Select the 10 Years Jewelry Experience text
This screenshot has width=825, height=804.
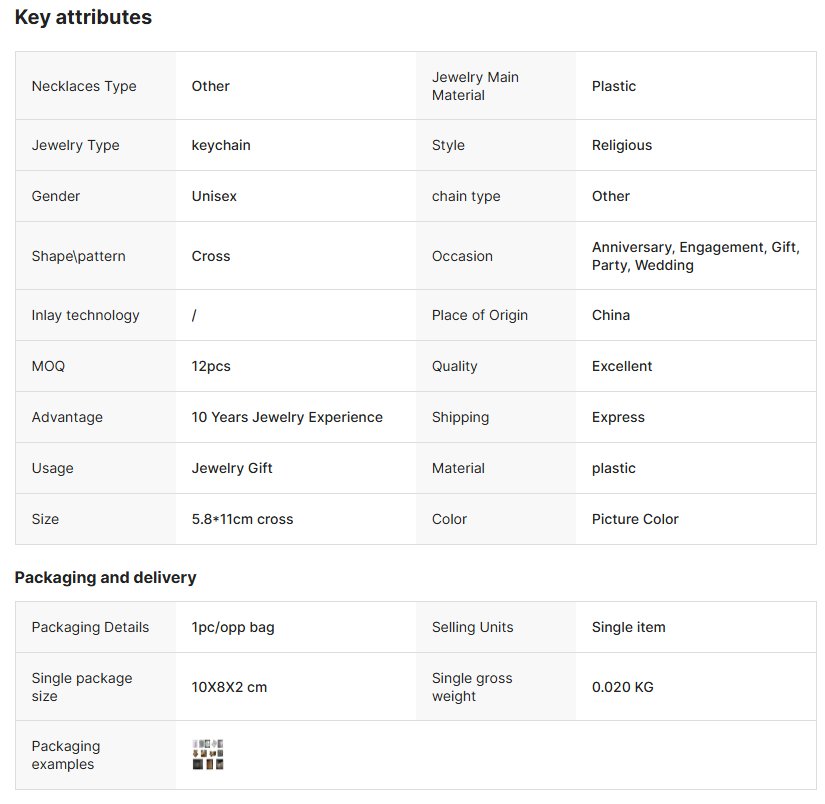(287, 417)
